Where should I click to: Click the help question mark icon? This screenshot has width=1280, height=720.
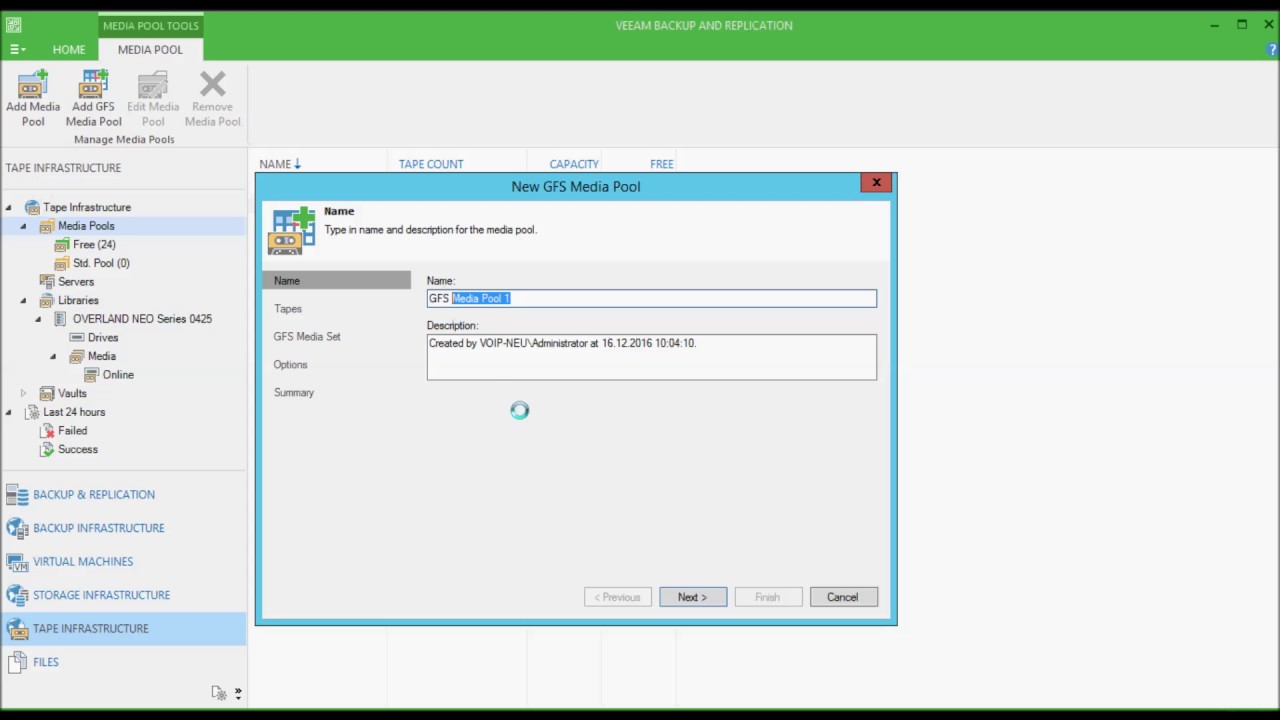[1272, 49]
